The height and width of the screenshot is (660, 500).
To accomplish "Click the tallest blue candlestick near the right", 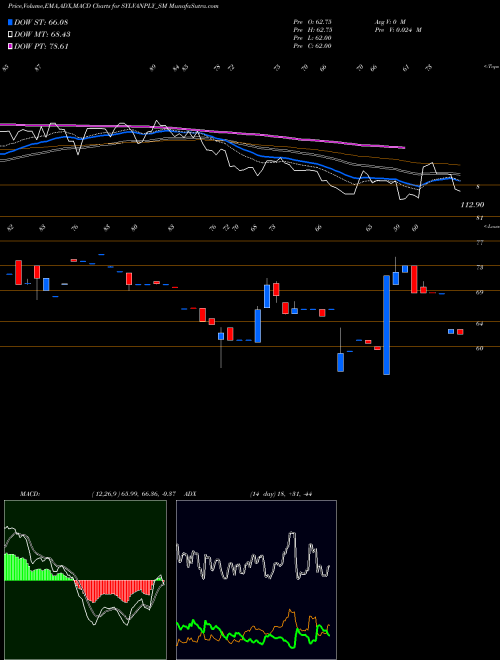I will click(x=386, y=325).
